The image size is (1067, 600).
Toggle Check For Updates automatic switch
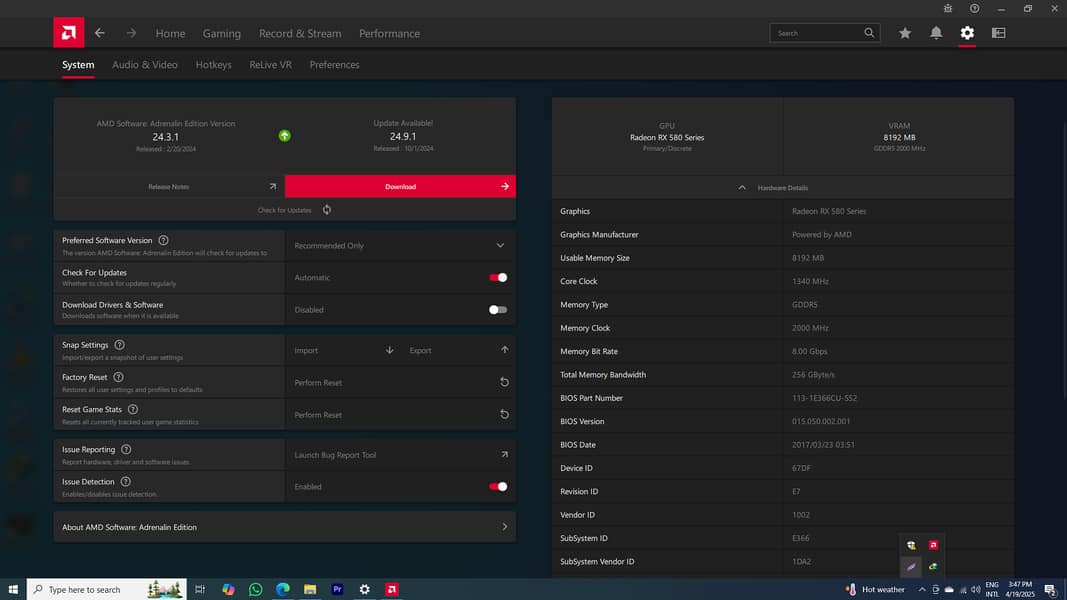pos(498,278)
